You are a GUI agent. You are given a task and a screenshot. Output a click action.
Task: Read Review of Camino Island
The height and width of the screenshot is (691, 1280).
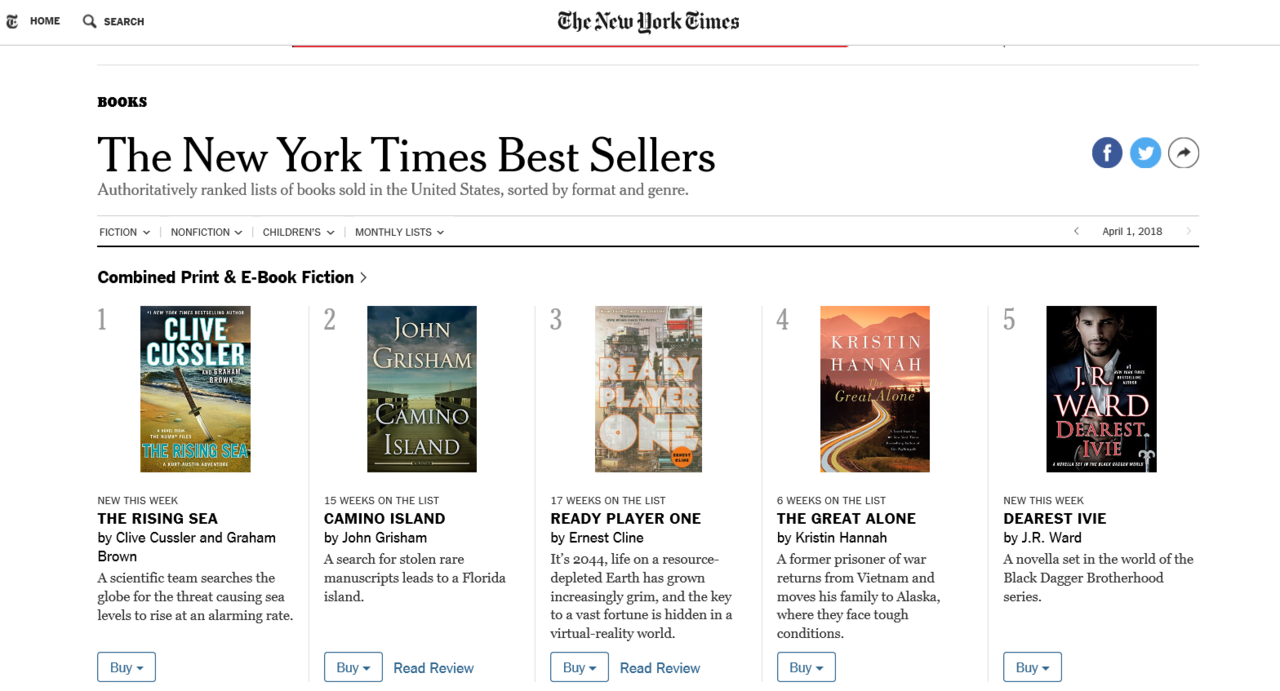(x=433, y=668)
